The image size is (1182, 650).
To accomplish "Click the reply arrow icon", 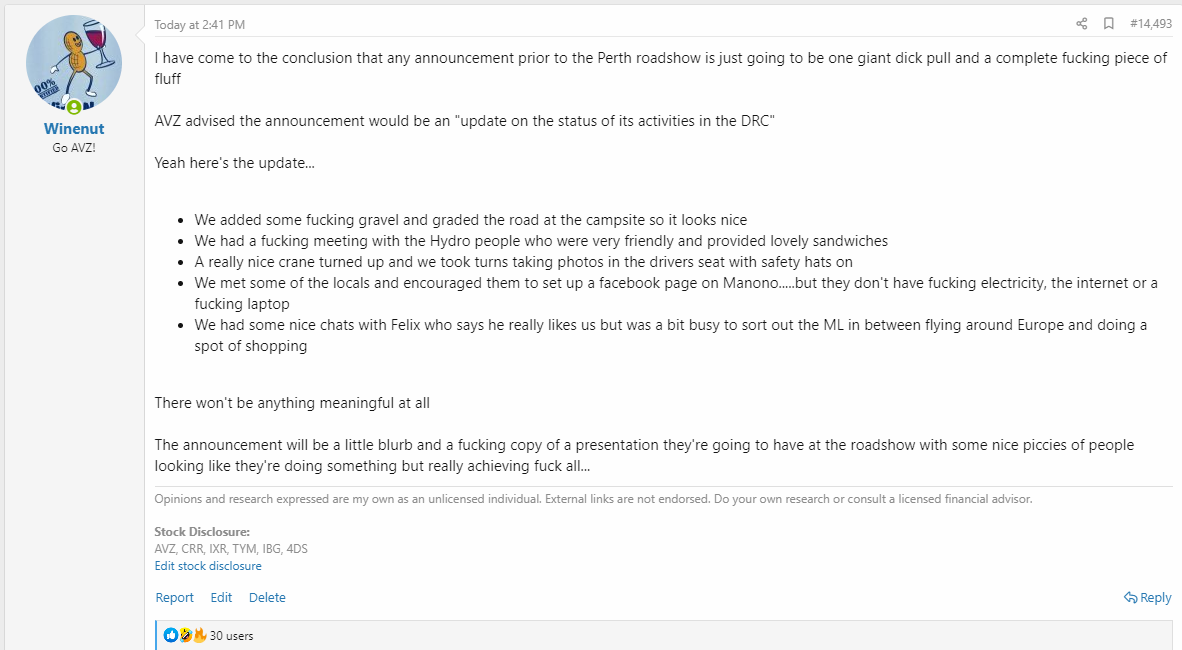I will [1131, 598].
